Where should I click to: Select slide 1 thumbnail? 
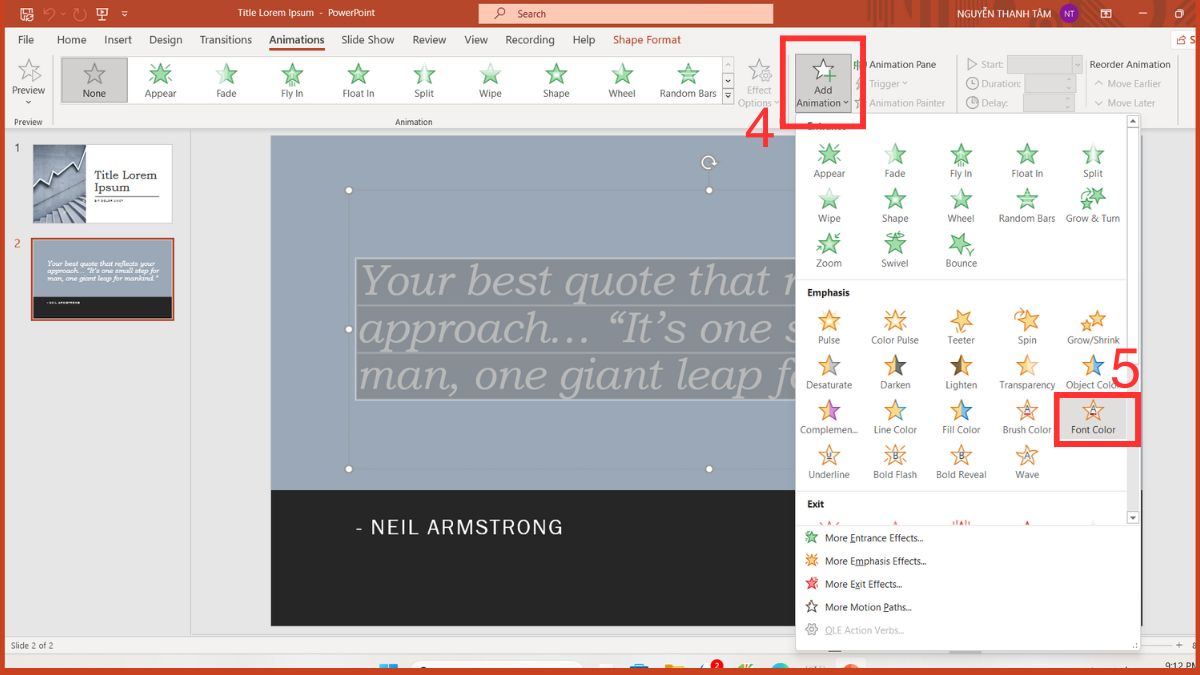click(x=102, y=183)
